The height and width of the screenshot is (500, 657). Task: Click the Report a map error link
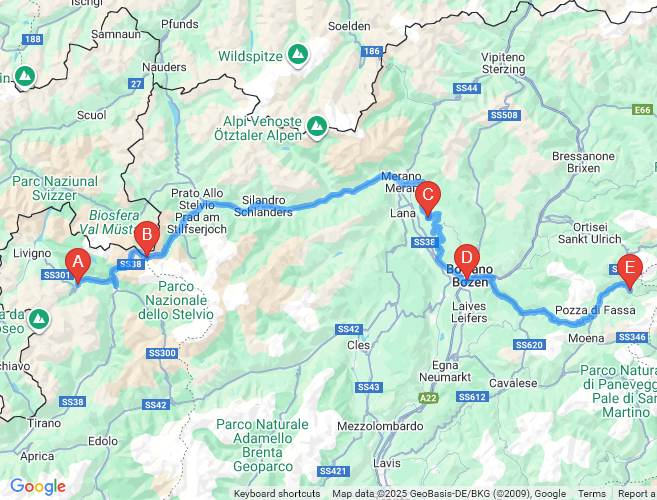point(635,494)
